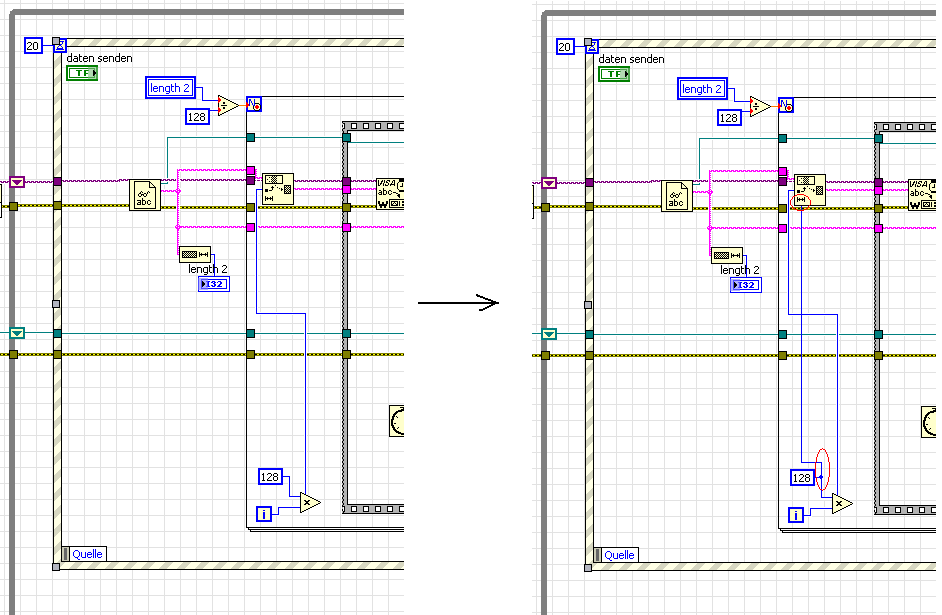
Task: Click the length 2 local variable, right diagram
Action: (702, 89)
